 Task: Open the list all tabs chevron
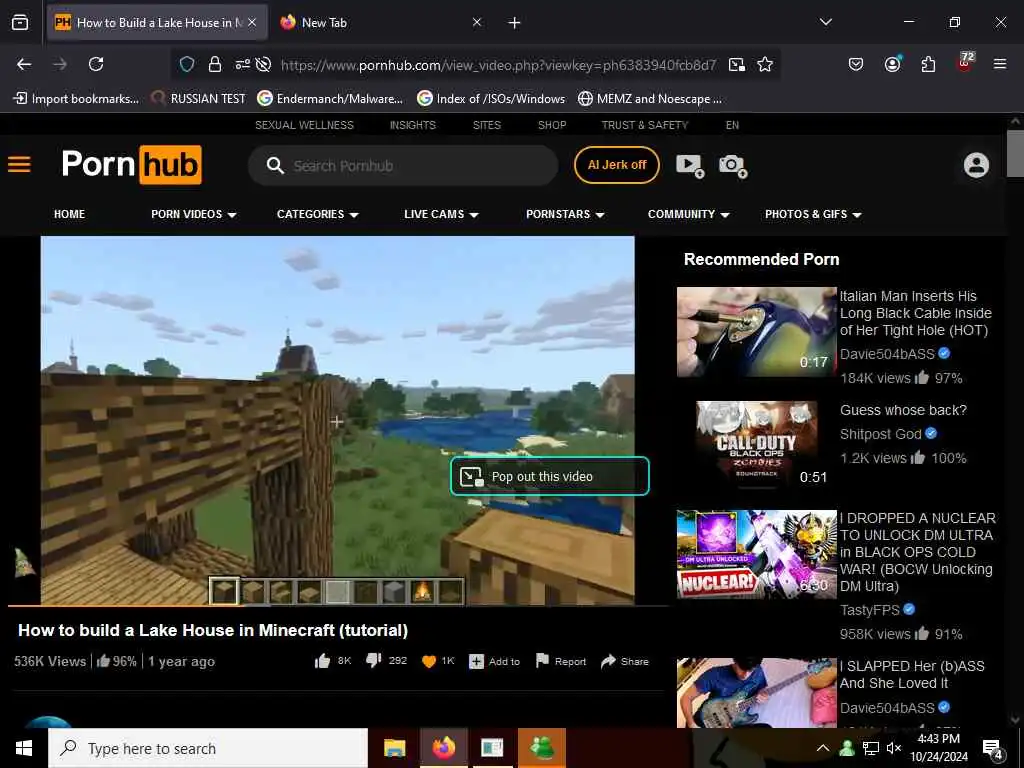pyautogui.click(x=825, y=22)
